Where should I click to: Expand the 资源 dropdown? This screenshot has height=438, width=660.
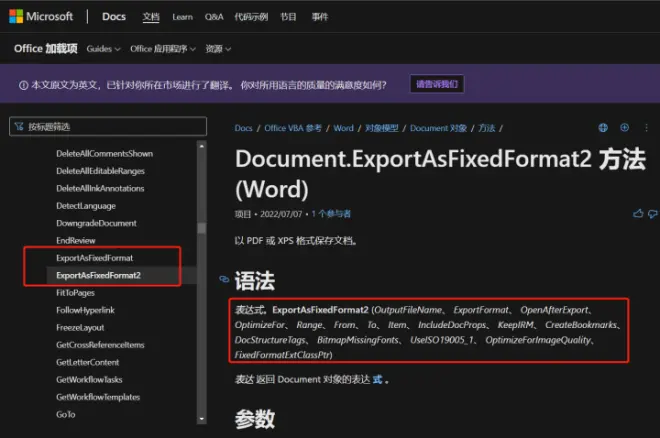pos(218,49)
